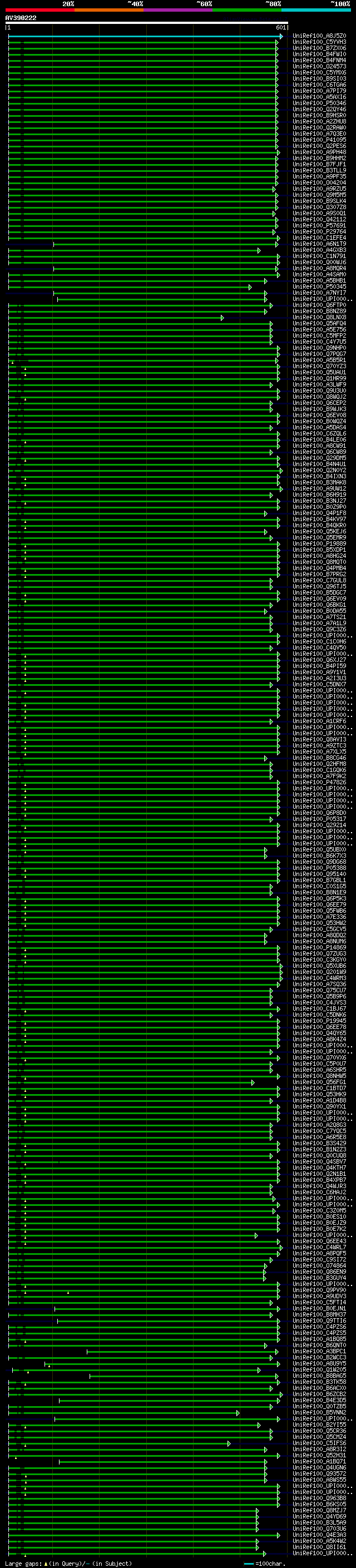Select the UniRef100_B9SLK4 label
The height and width of the screenshot is (1568, 356).
point(319,201)
